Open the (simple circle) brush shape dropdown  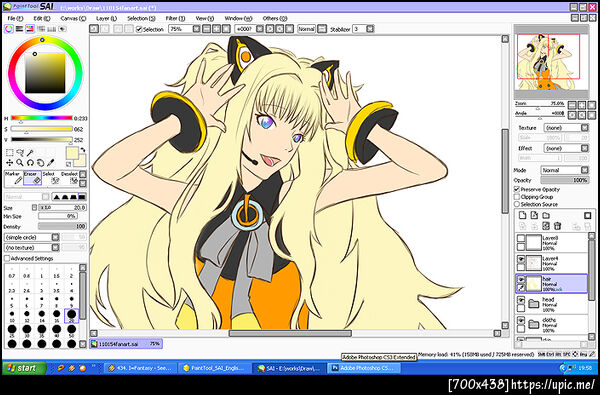tap(55, 237)
